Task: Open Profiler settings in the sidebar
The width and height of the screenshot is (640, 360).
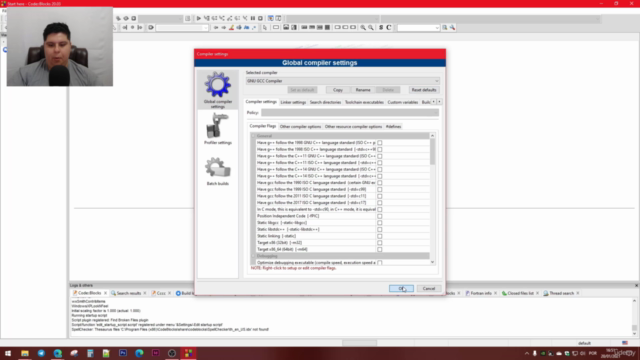Action: [x=218, y=129]
